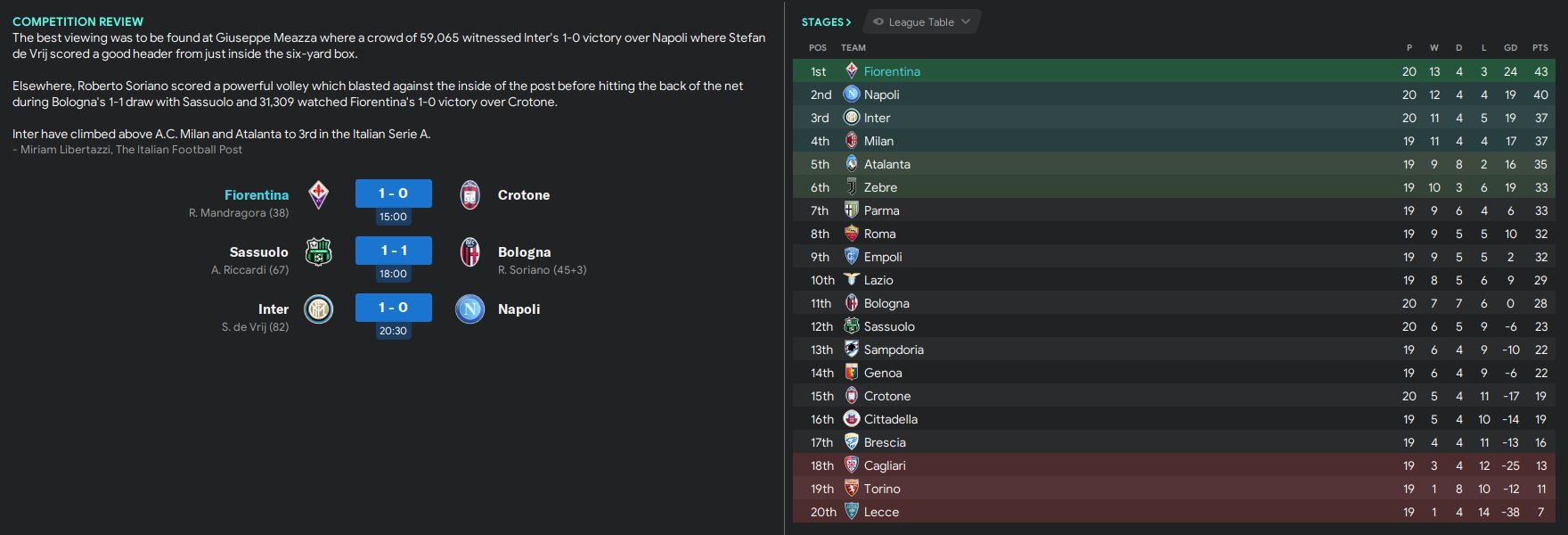
Task: Click Crotone club badge beside the score
Action: click(470, 194)
